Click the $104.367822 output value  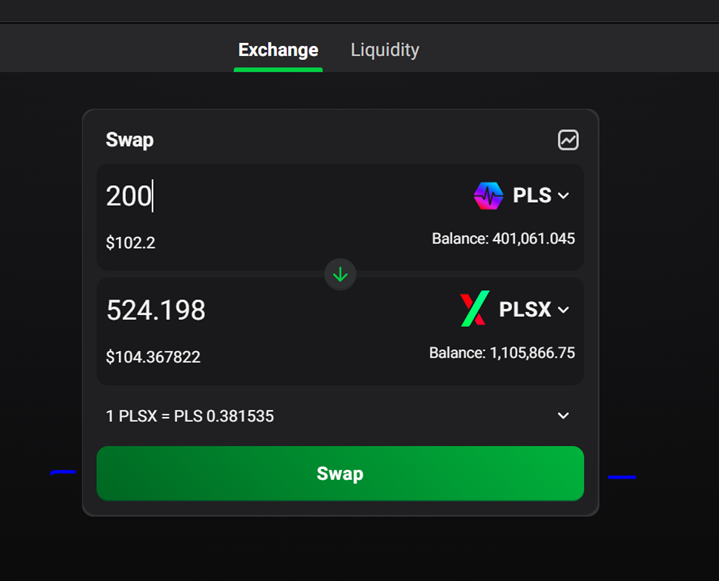tap(153, 357)
